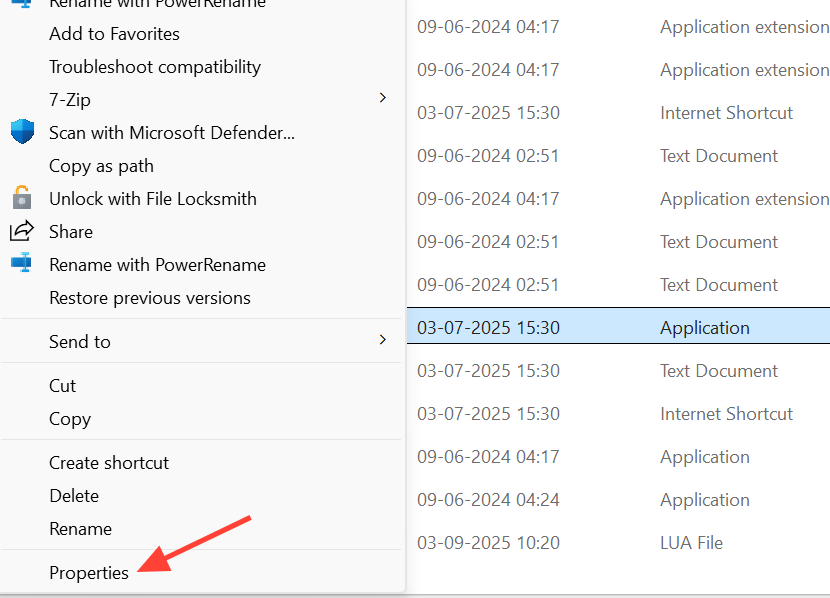
Task: Select the LUA File row
Action: click(618, 542)
